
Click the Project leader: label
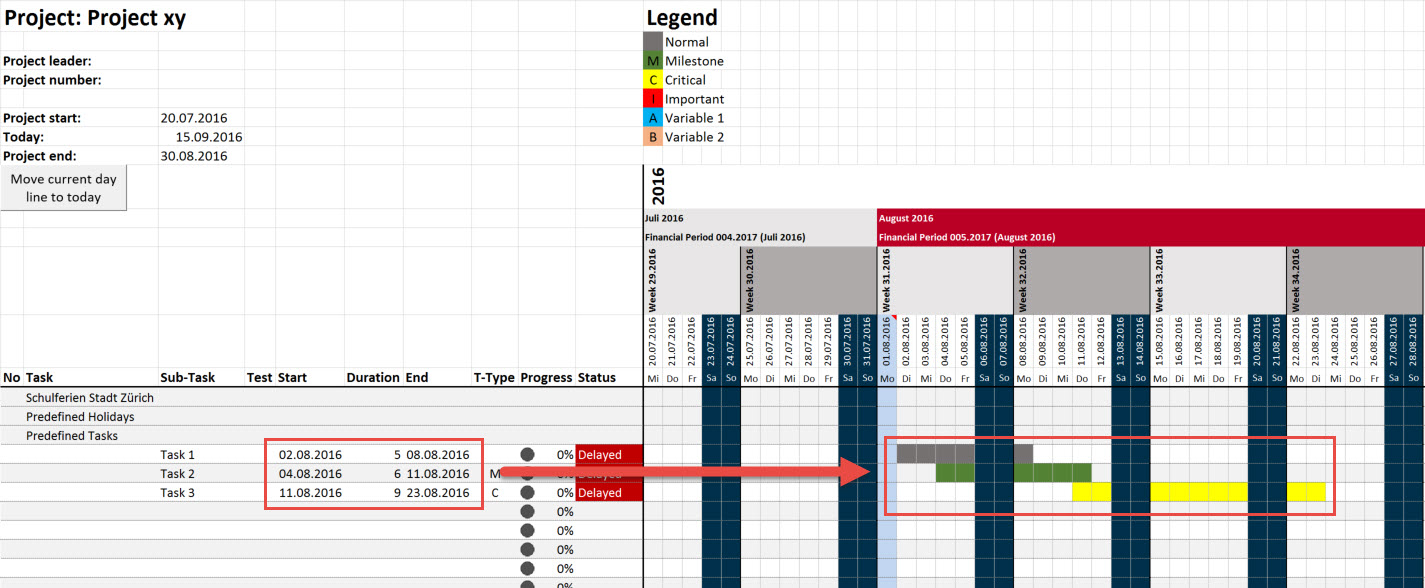pyautogui.click(x=47, y=61)
